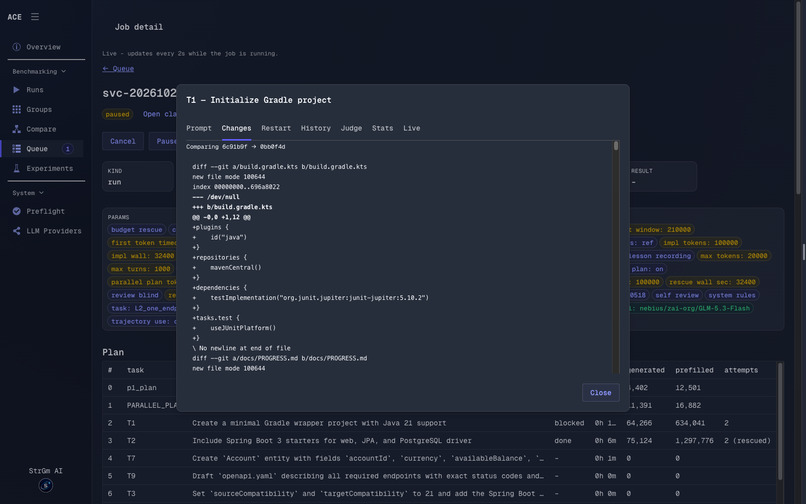This screenshot has width=806, height=504.
Task: Collapse the System section
Action: [28, 193]
